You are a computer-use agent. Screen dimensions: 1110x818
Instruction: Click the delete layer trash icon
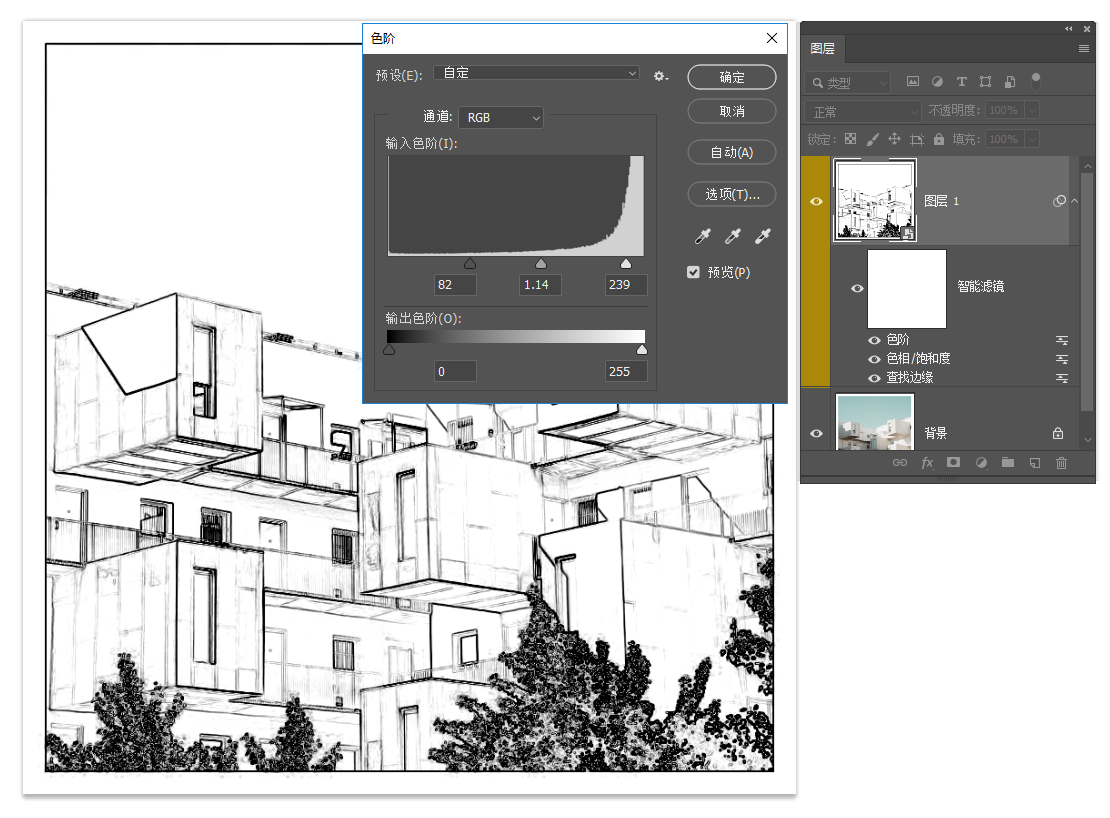point(1061,463)
